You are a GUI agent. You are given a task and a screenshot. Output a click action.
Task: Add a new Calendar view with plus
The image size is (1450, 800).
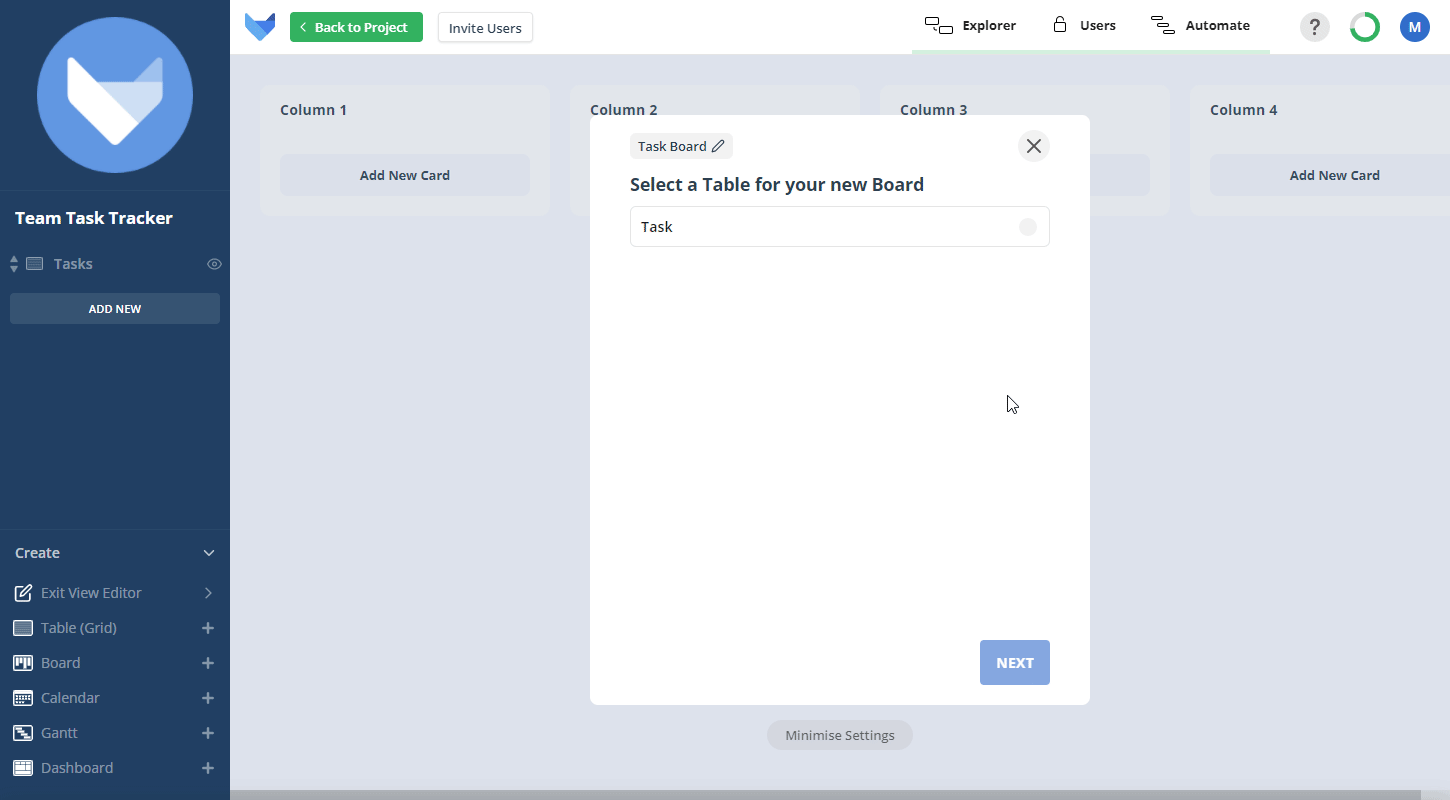pyautogui.click(x=208, y=698)
